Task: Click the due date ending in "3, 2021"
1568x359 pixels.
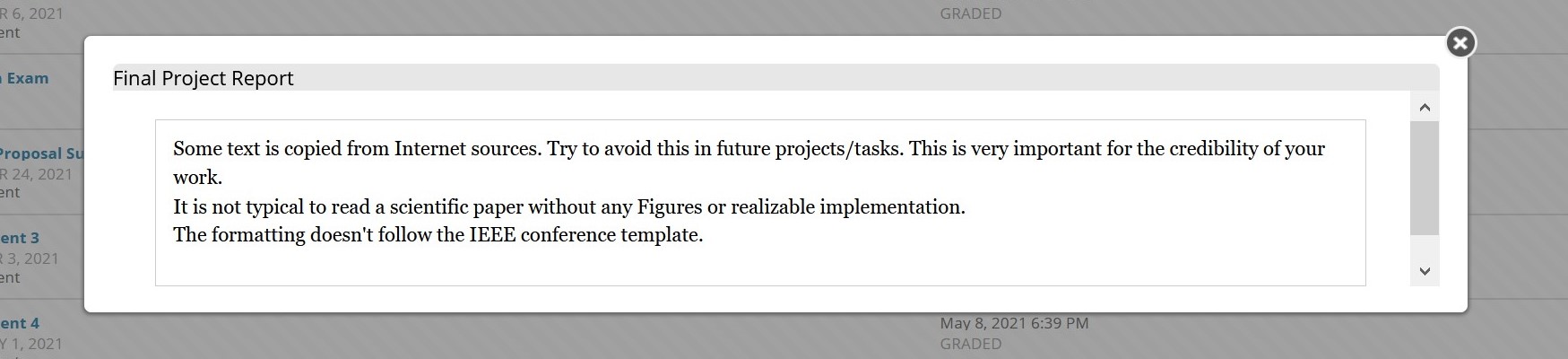Action: 30,258
